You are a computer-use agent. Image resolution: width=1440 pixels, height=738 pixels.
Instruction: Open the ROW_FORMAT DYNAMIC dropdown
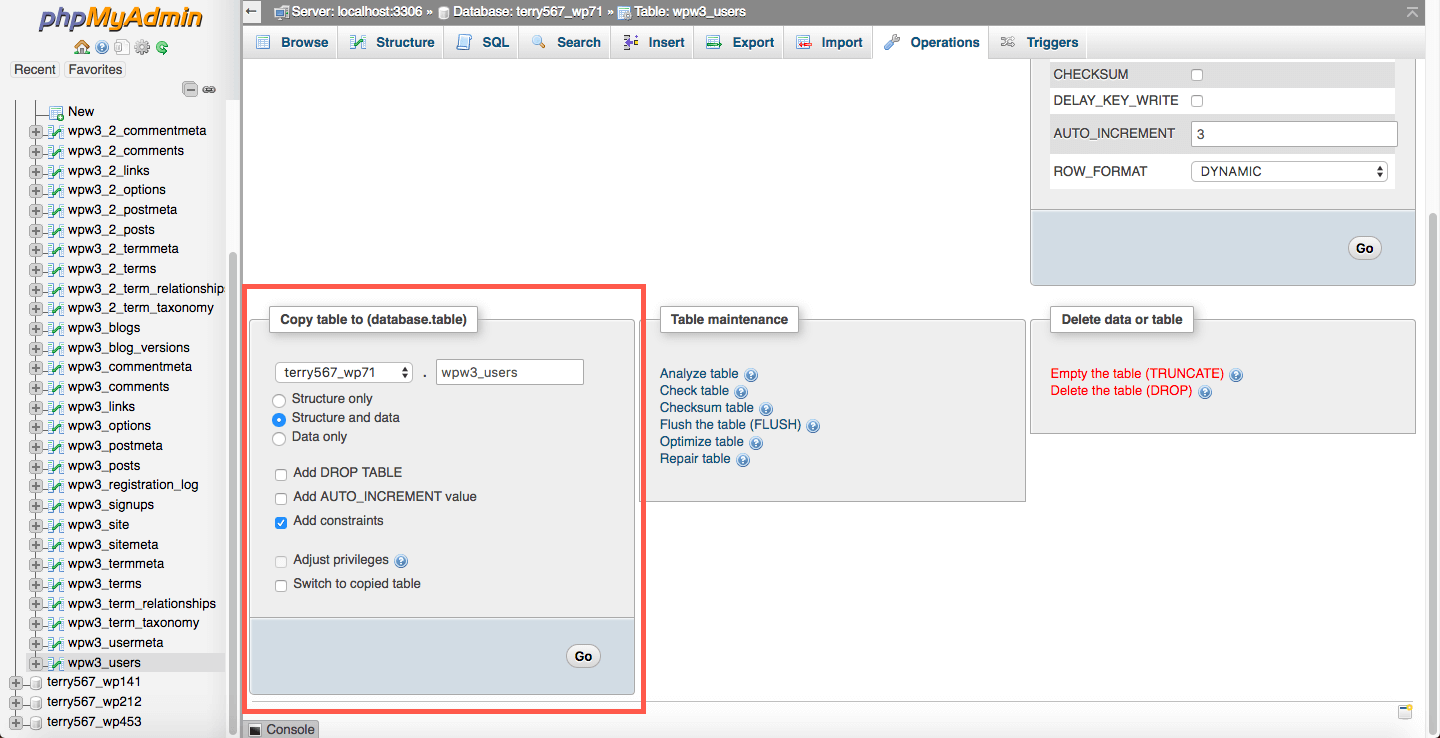(x=1289, y=171)
